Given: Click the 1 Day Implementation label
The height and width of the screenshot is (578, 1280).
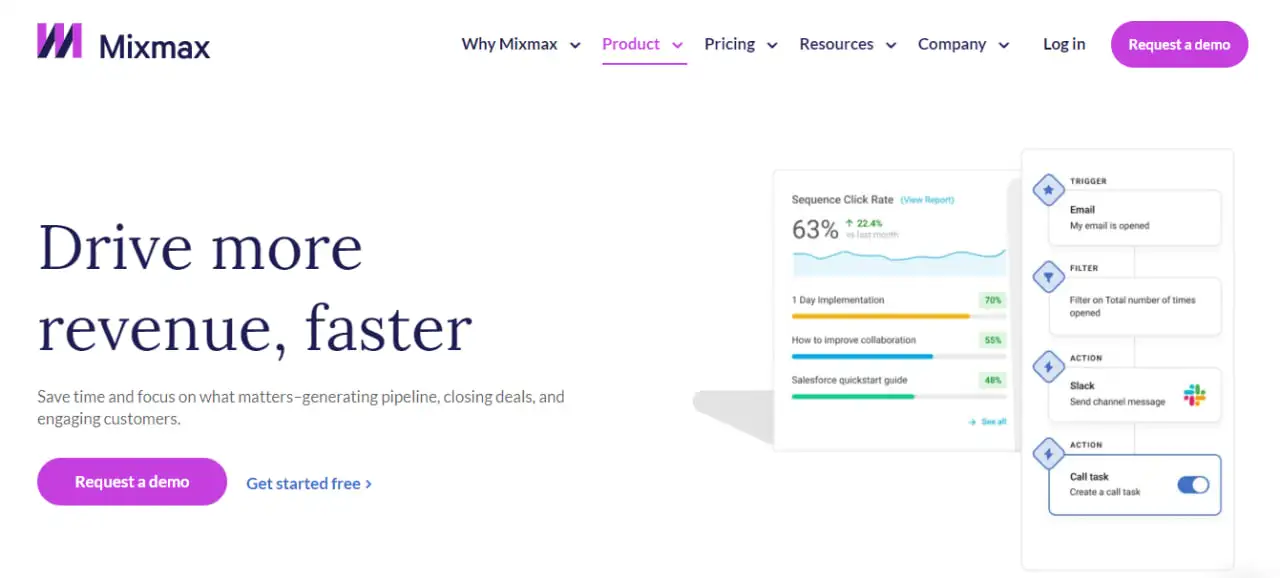Looking at the screenshot, I should click(838, 300).
